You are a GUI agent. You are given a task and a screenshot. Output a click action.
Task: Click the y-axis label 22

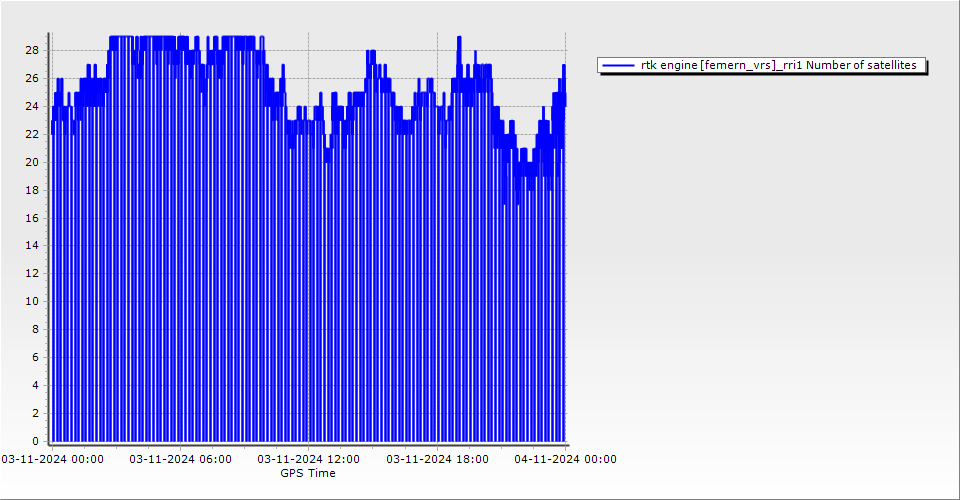pos(32,134)
